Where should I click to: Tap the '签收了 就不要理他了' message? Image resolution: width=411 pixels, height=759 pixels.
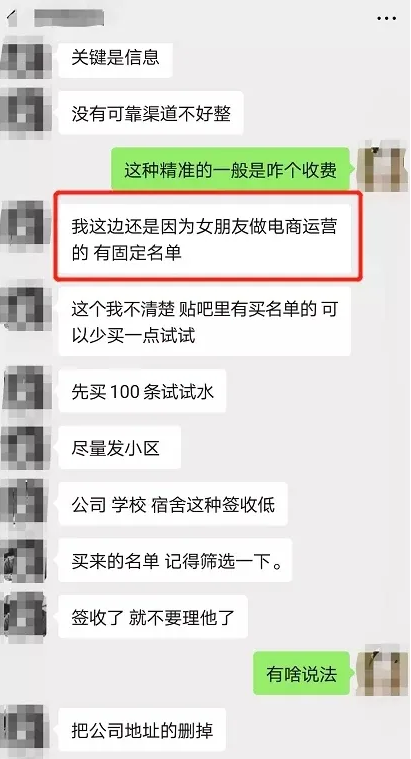point(153,617)
